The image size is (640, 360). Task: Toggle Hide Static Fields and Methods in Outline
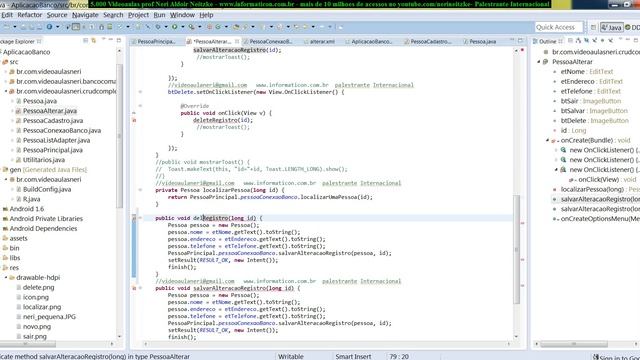594,41
